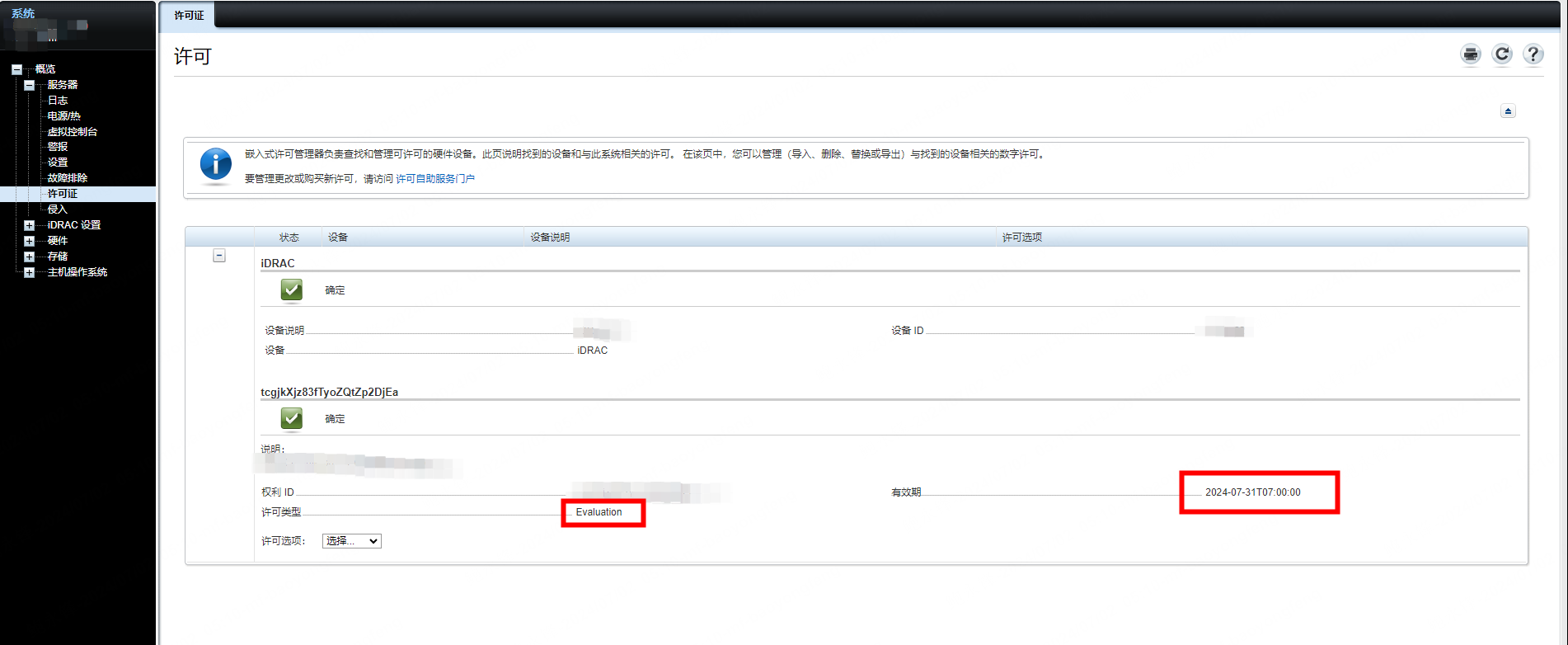The height and width of the screenshot is (645, 1568).
Task: Click the tcgjkXjz83fTyoZQtZp2DjEa license title
Action: pyautogui.click(x=330, y=392)
